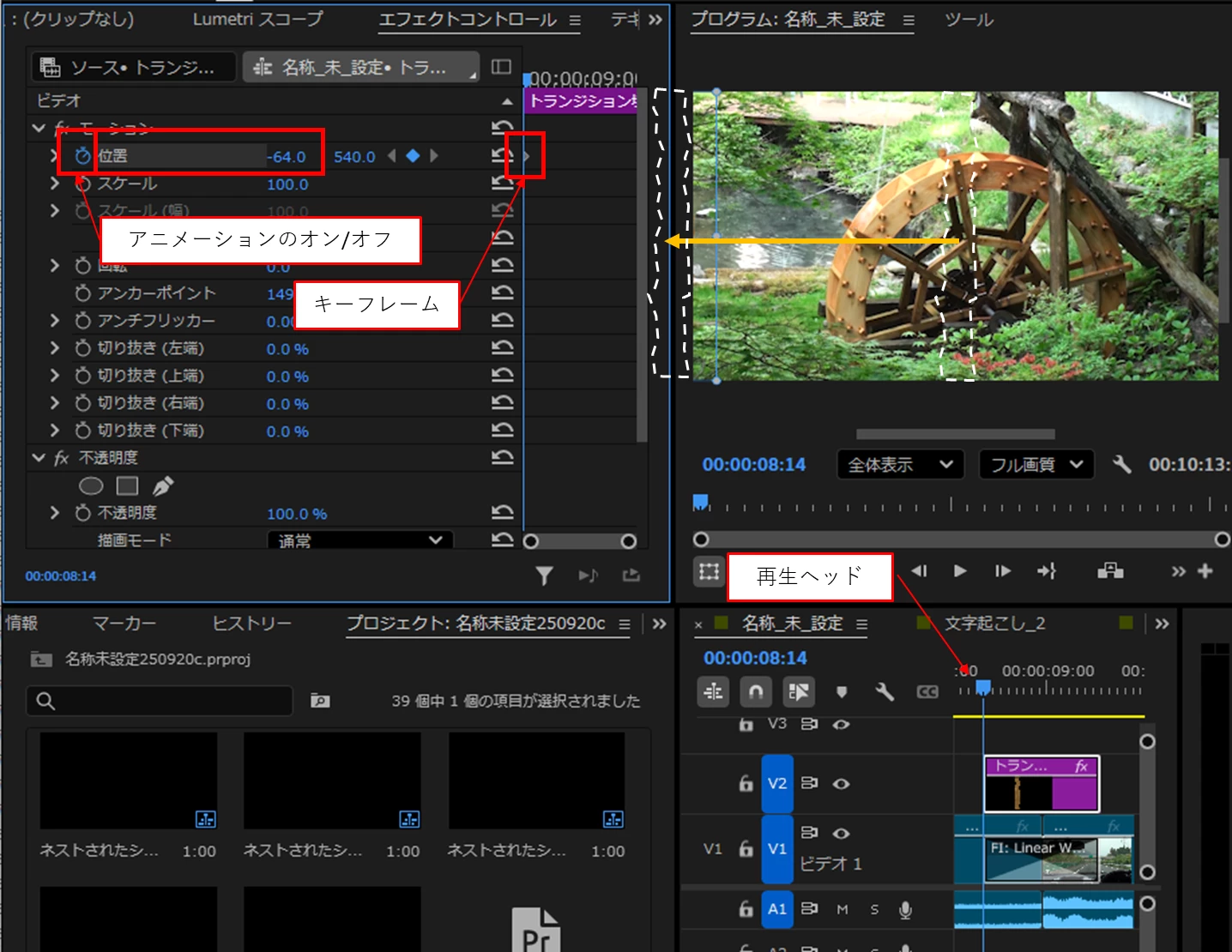This screenshot has width=1232, height=952.
Task: Create an ellipse mask for opacity
Action: click(91, 486)
